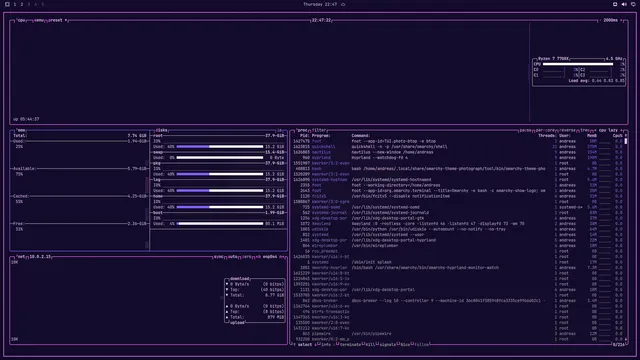The width and height of the screenshot is (640, 360).
Task: Toggle the net box label
Action: coord(21,257)
